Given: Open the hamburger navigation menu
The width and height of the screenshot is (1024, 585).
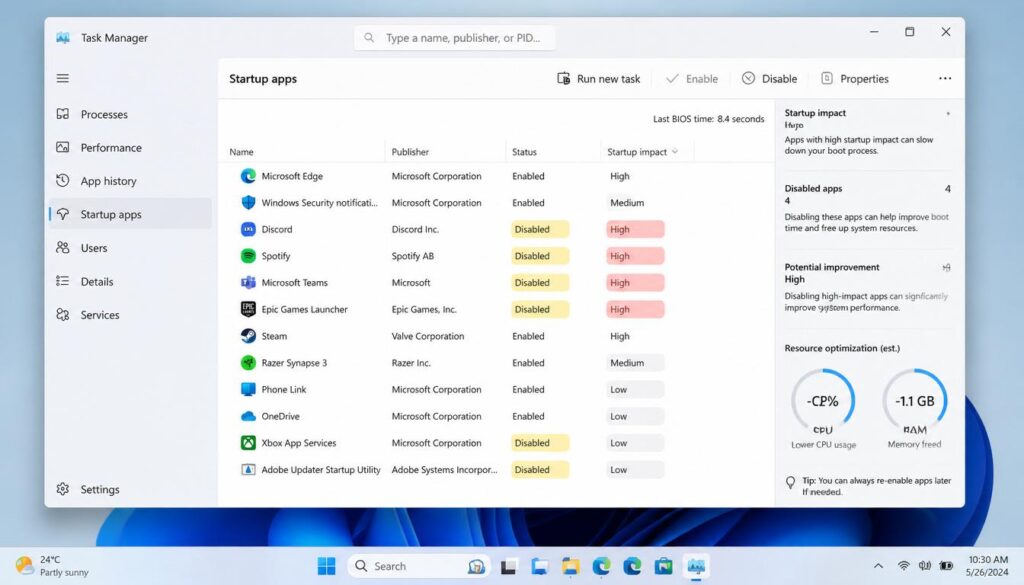Looking at the screenshot, I should click(63, 78).
